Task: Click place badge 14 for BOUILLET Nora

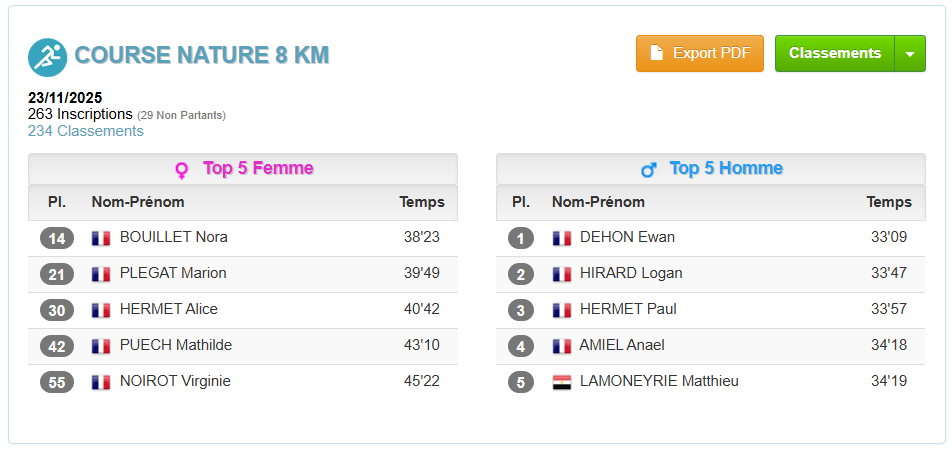Action: coord(57,238)
